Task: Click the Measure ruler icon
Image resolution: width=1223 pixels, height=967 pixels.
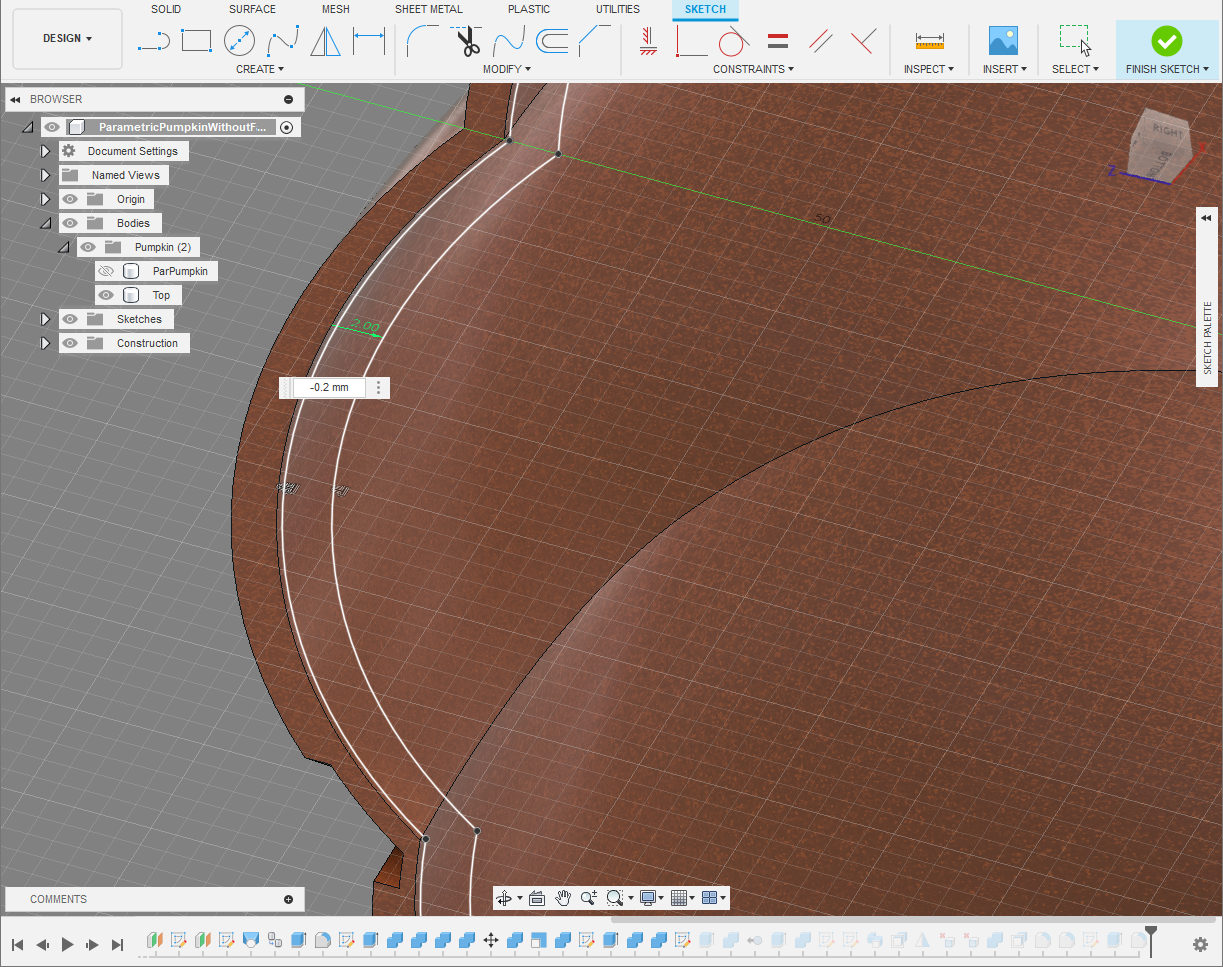Action: (x=929, y=41)
